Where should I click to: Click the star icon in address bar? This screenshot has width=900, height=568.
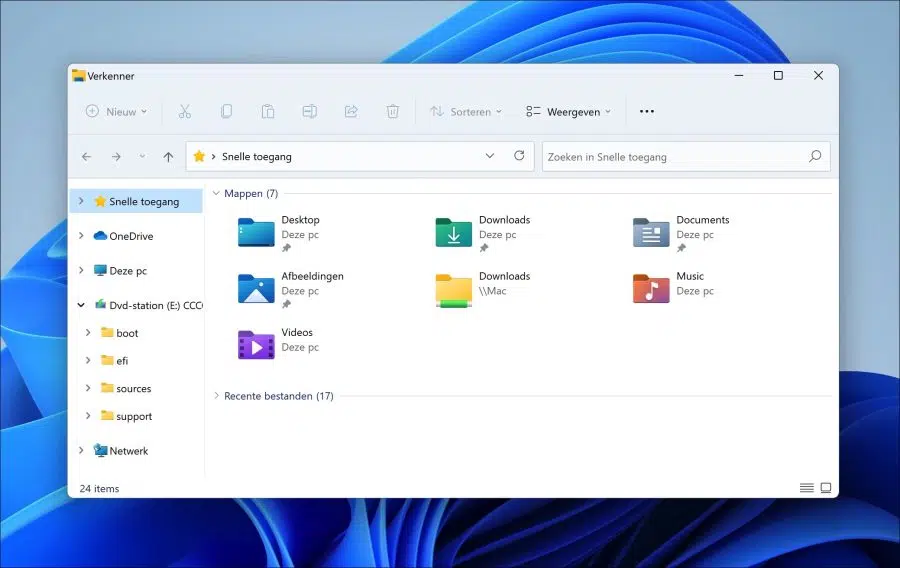coord(199,156)
